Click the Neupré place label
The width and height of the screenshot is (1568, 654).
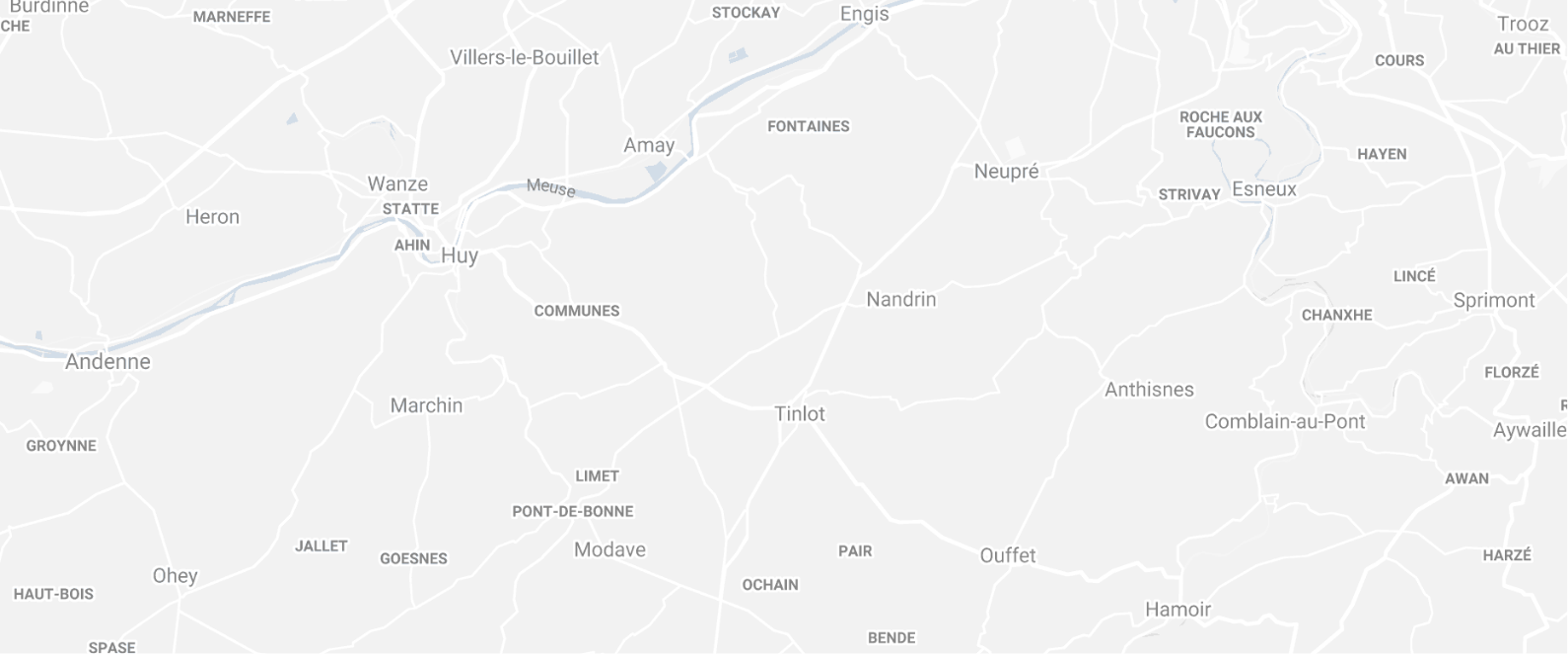[1006, 172]
